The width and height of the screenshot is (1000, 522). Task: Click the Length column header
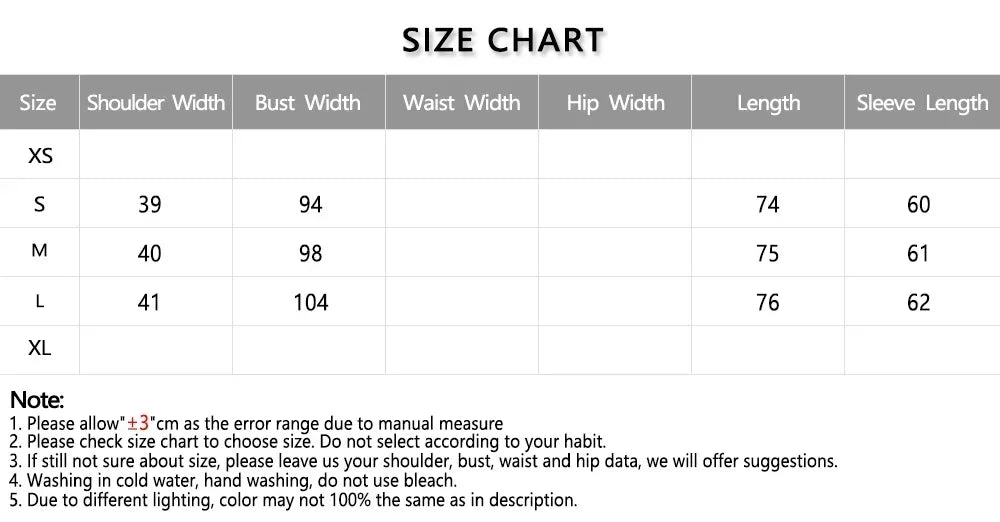(768, 102)
